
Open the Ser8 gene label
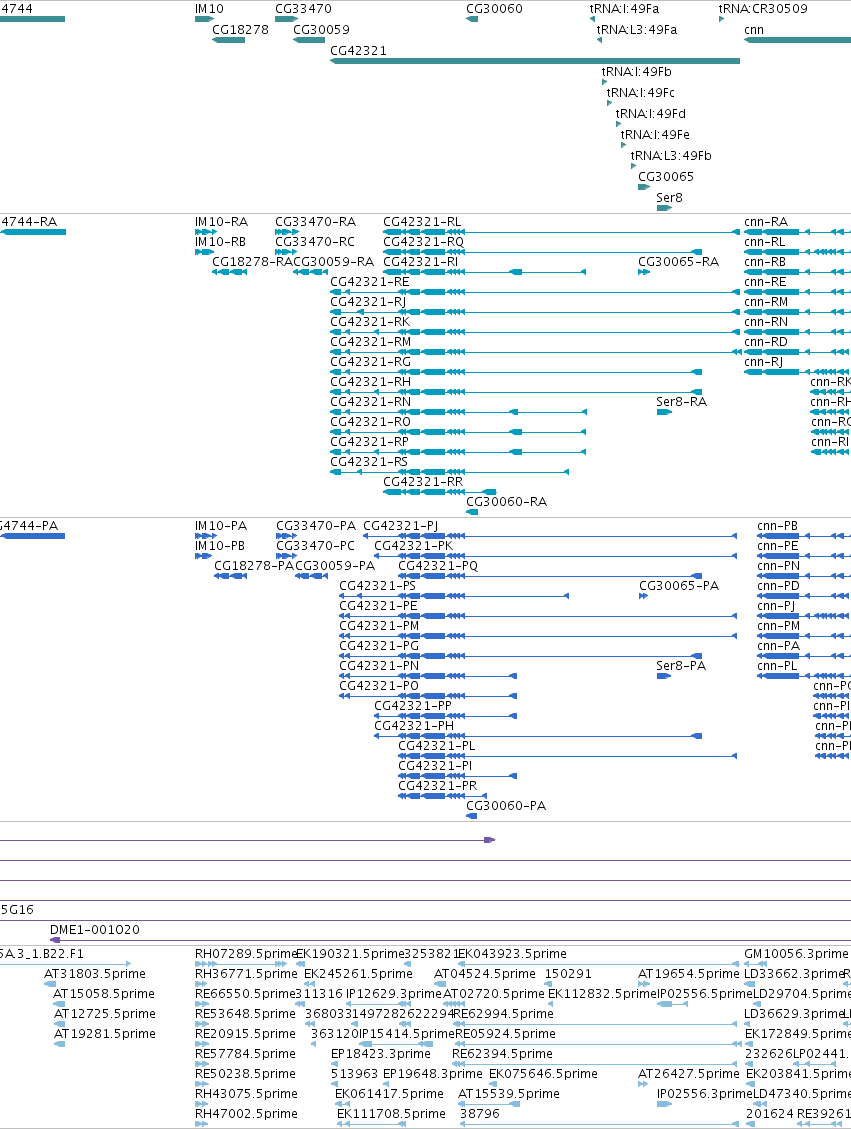click(670, 197)
